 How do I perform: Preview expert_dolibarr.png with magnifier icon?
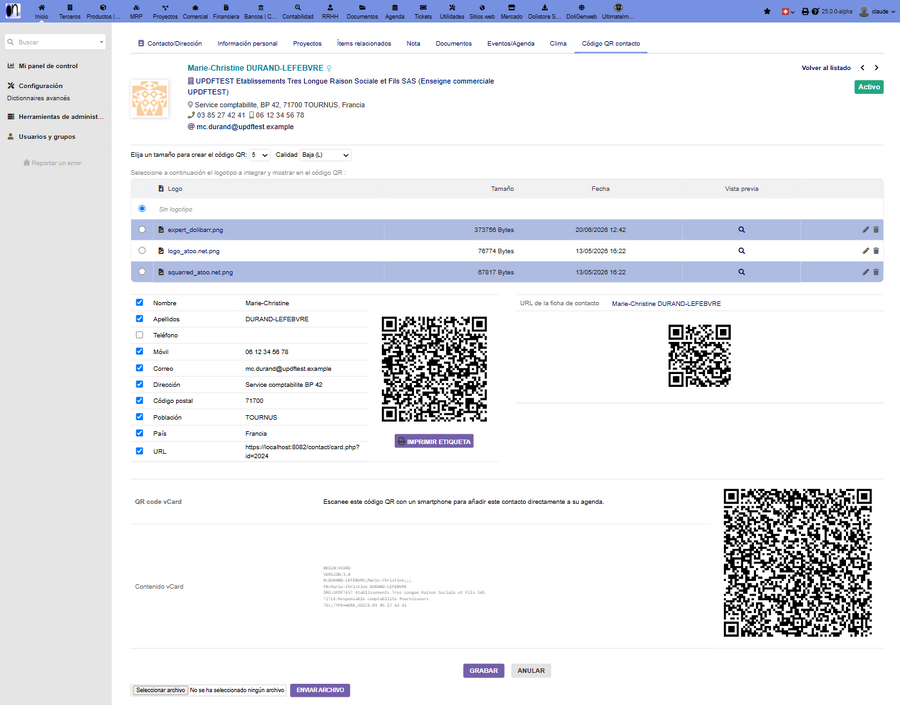(x=742, y=230)
